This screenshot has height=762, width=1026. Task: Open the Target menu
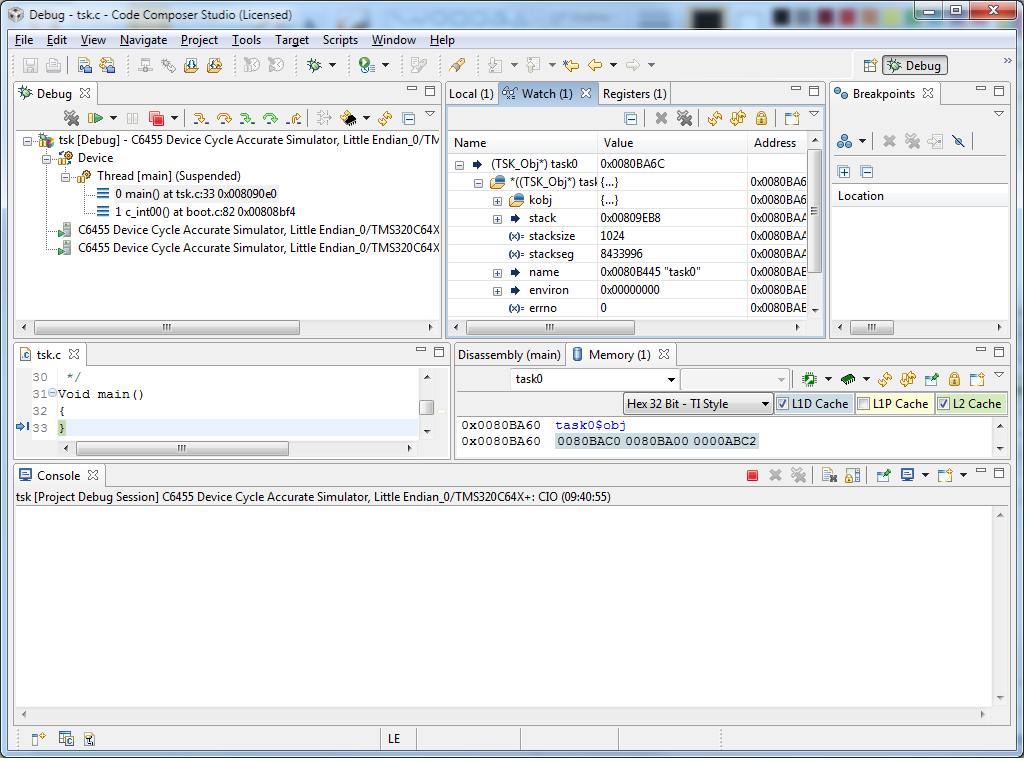292,40
